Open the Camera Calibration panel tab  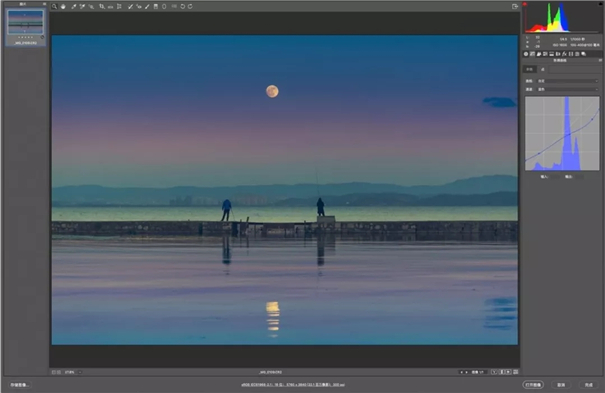[x=571, y=54]
